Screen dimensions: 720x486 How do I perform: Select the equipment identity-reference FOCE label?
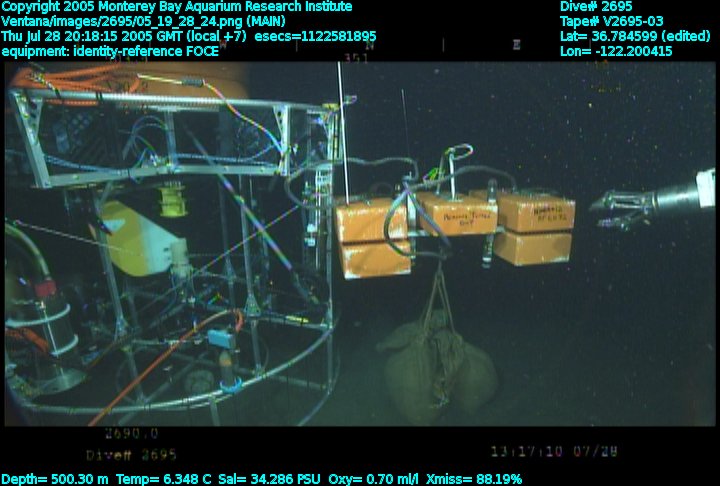110,50
